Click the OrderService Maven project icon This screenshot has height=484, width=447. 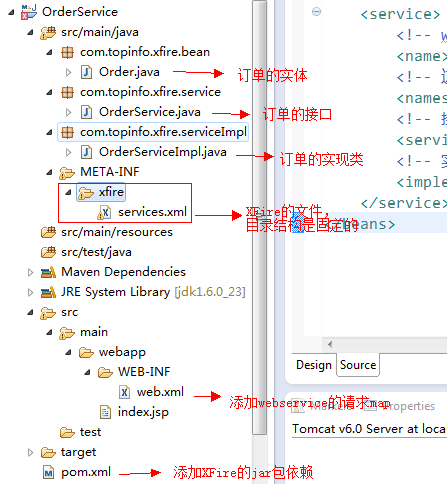point(29,12)
